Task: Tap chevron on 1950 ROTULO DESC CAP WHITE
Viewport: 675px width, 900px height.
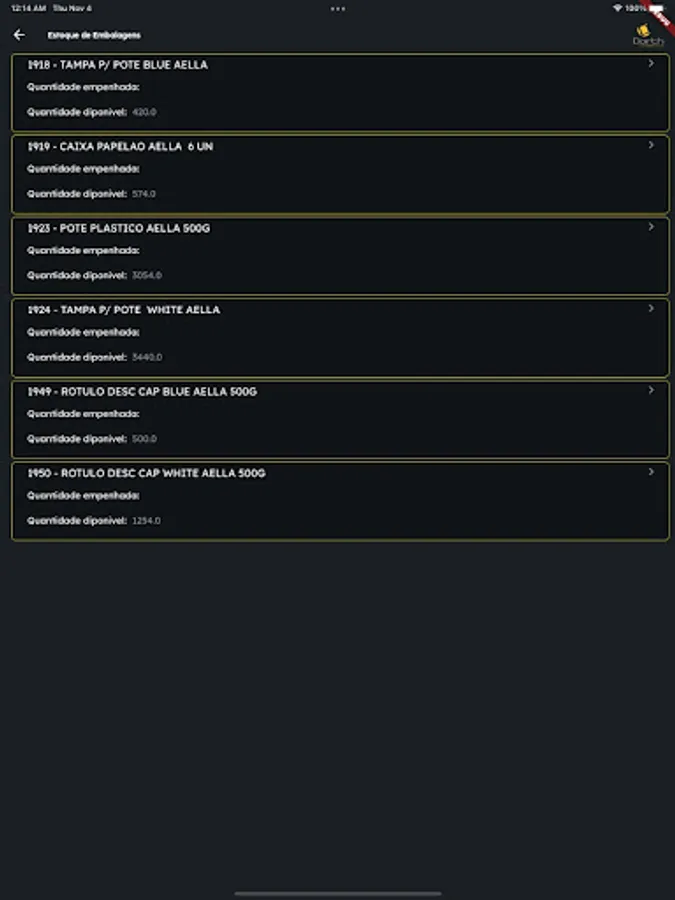Action: [x=651, y=472]
